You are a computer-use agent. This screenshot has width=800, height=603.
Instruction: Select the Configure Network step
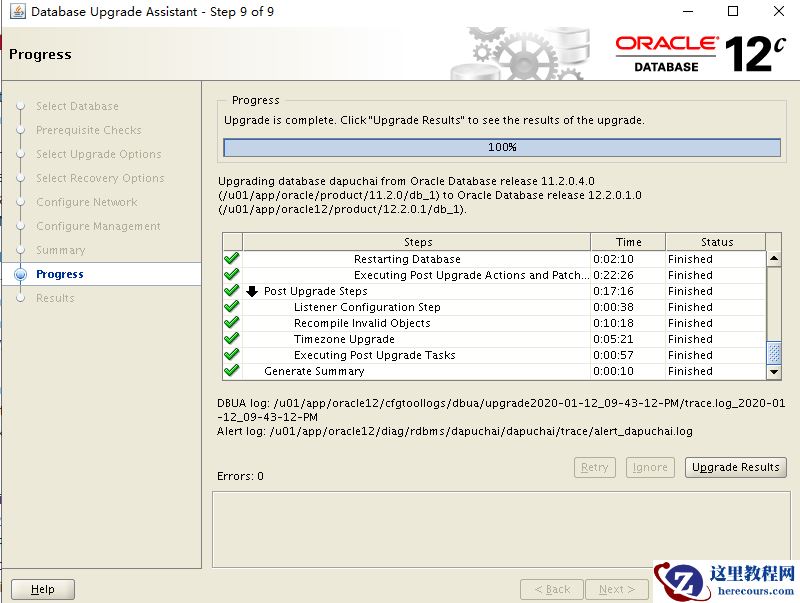point(87,202)
